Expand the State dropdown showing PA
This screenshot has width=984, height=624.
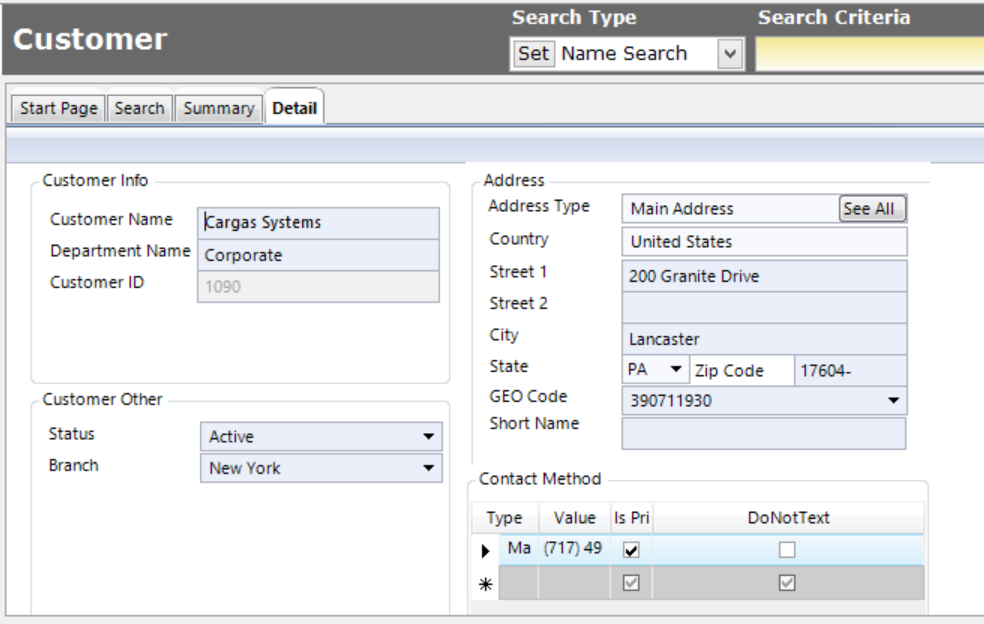tap(676, 370)
